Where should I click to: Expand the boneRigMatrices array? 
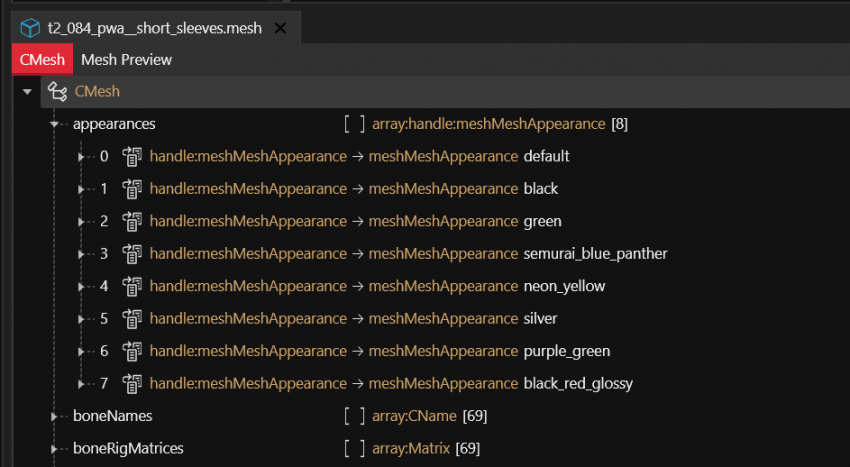tap(55, 448)
